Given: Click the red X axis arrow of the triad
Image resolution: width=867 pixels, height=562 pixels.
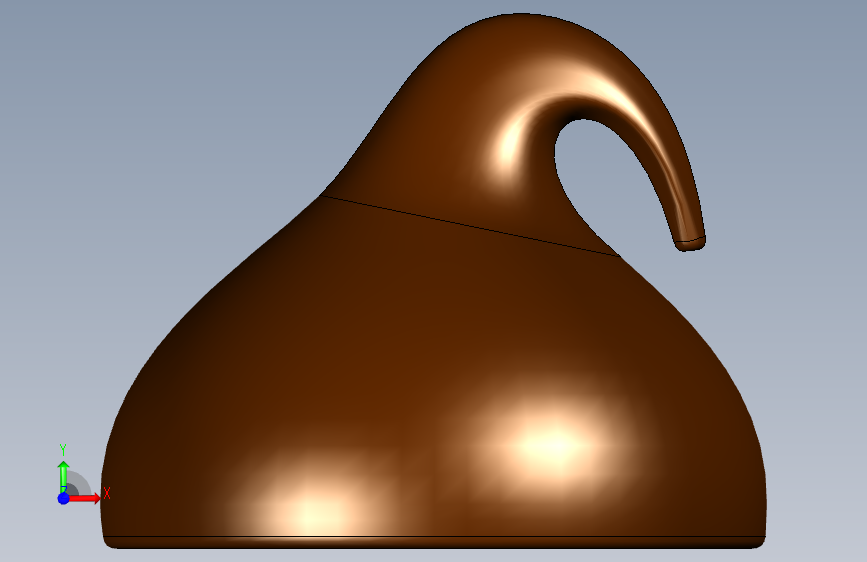Looking at the screenshot, I should 84,498.
